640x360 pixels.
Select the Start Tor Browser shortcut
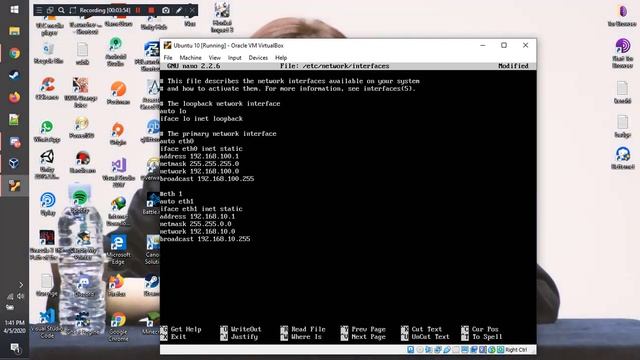[622, 53]
